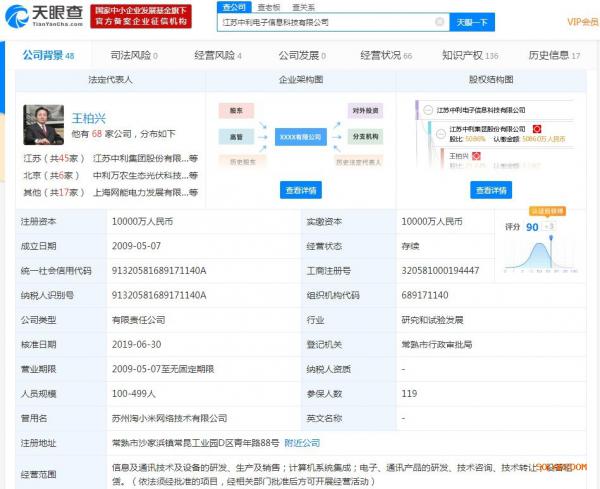Click the 股东 box in structure diagram

(x=236, y=111)
